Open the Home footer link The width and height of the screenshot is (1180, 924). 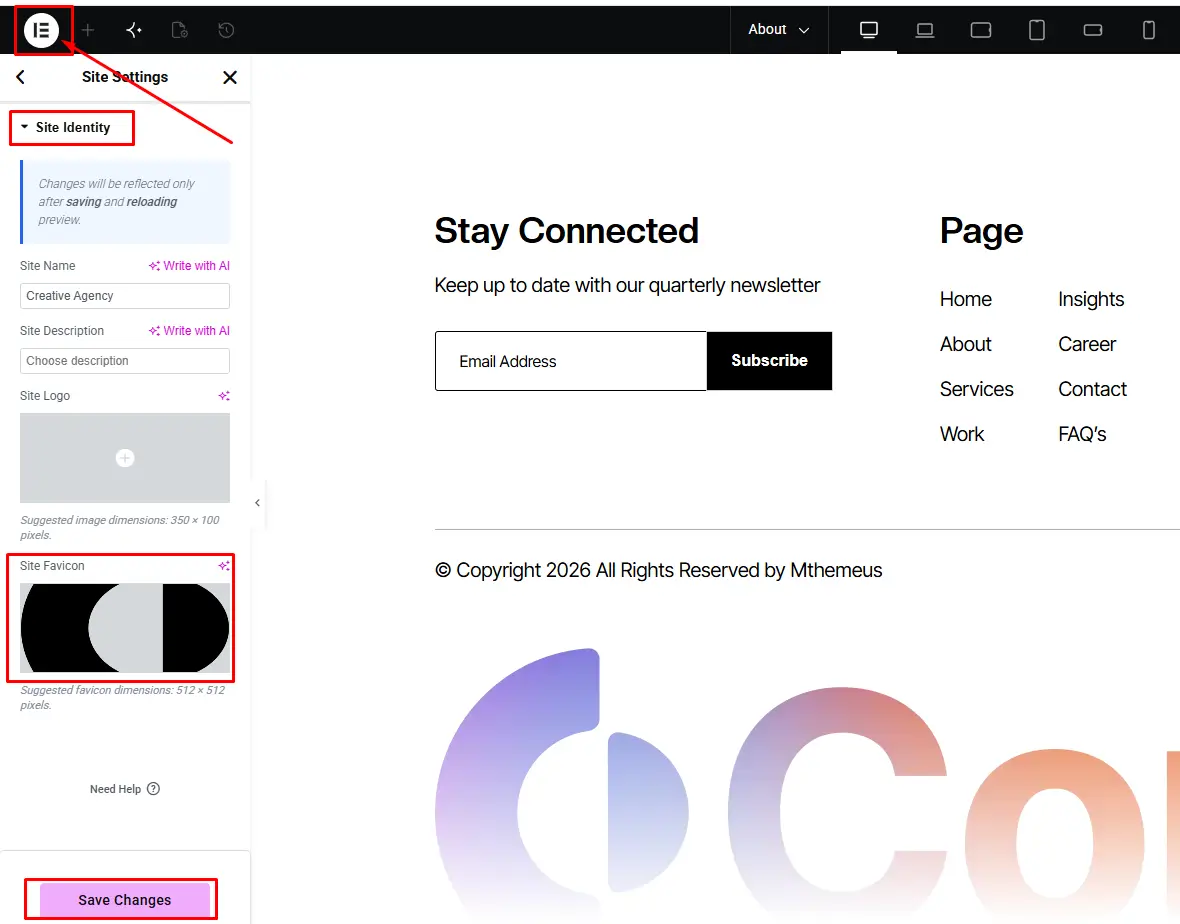[966, 299]
